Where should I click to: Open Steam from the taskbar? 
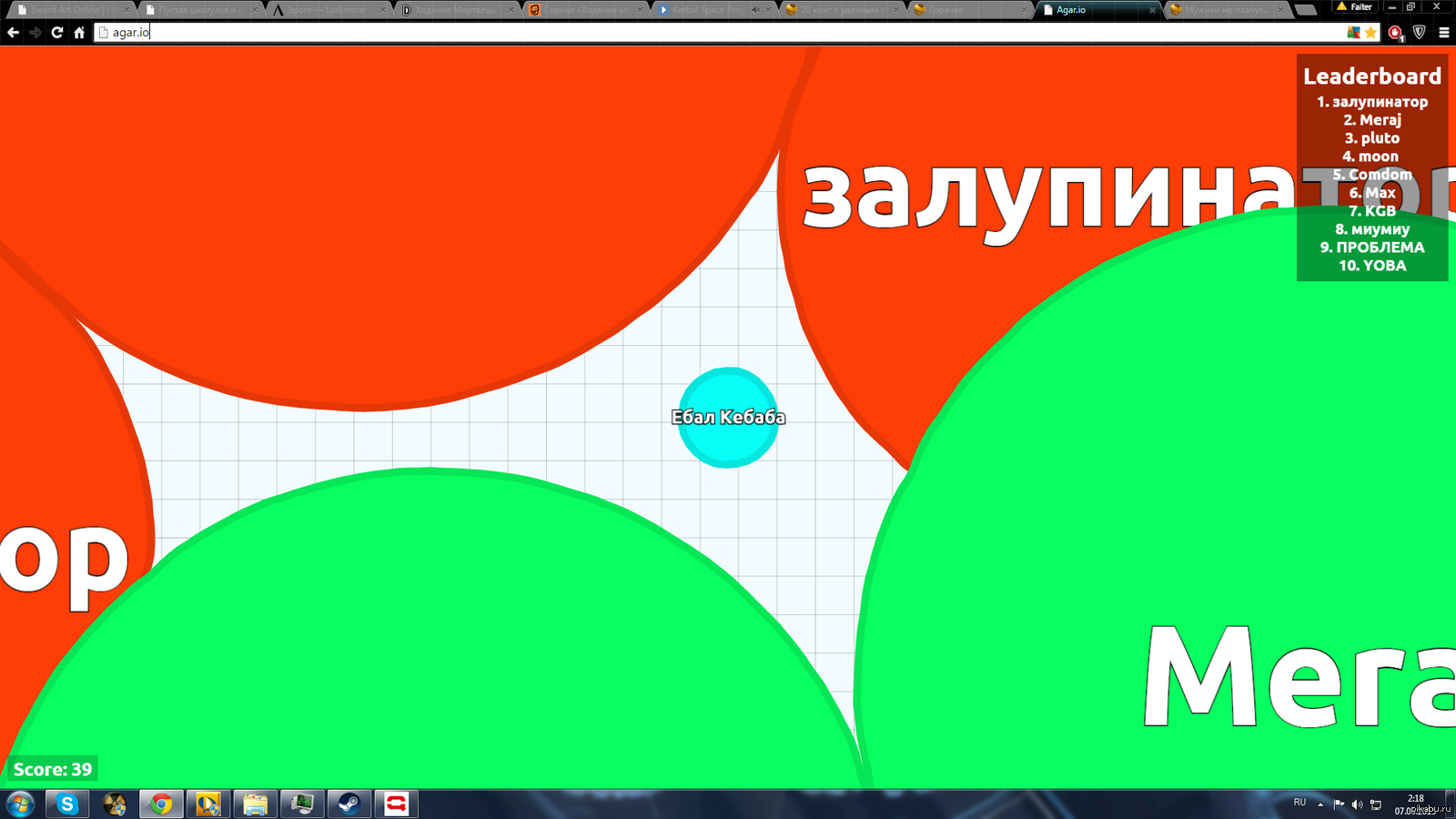(x=349, y=804)
